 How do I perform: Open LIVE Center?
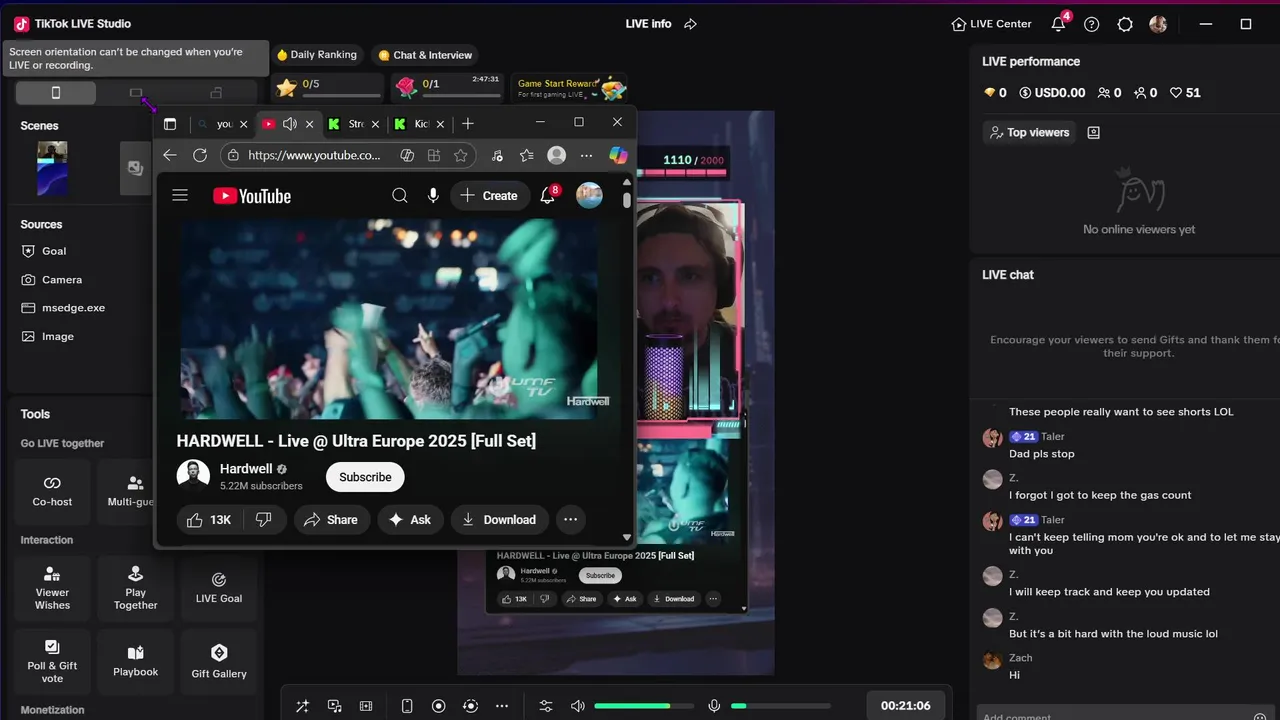tap(992, 24)
